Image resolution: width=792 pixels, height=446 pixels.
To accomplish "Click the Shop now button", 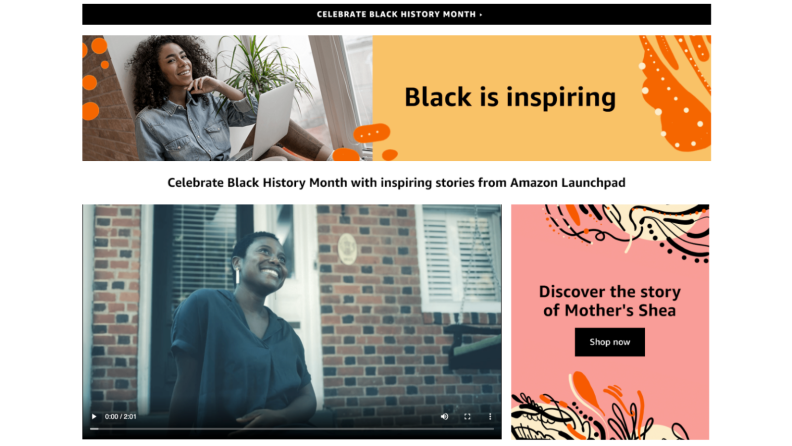I will point(610,342).
